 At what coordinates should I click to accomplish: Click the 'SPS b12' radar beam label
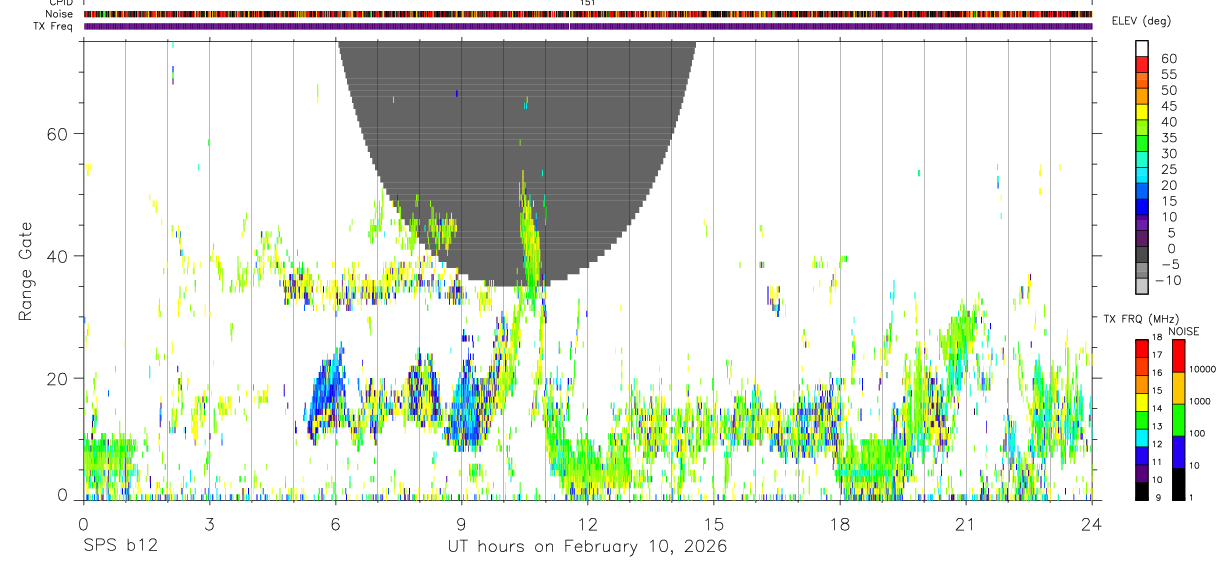119,547
